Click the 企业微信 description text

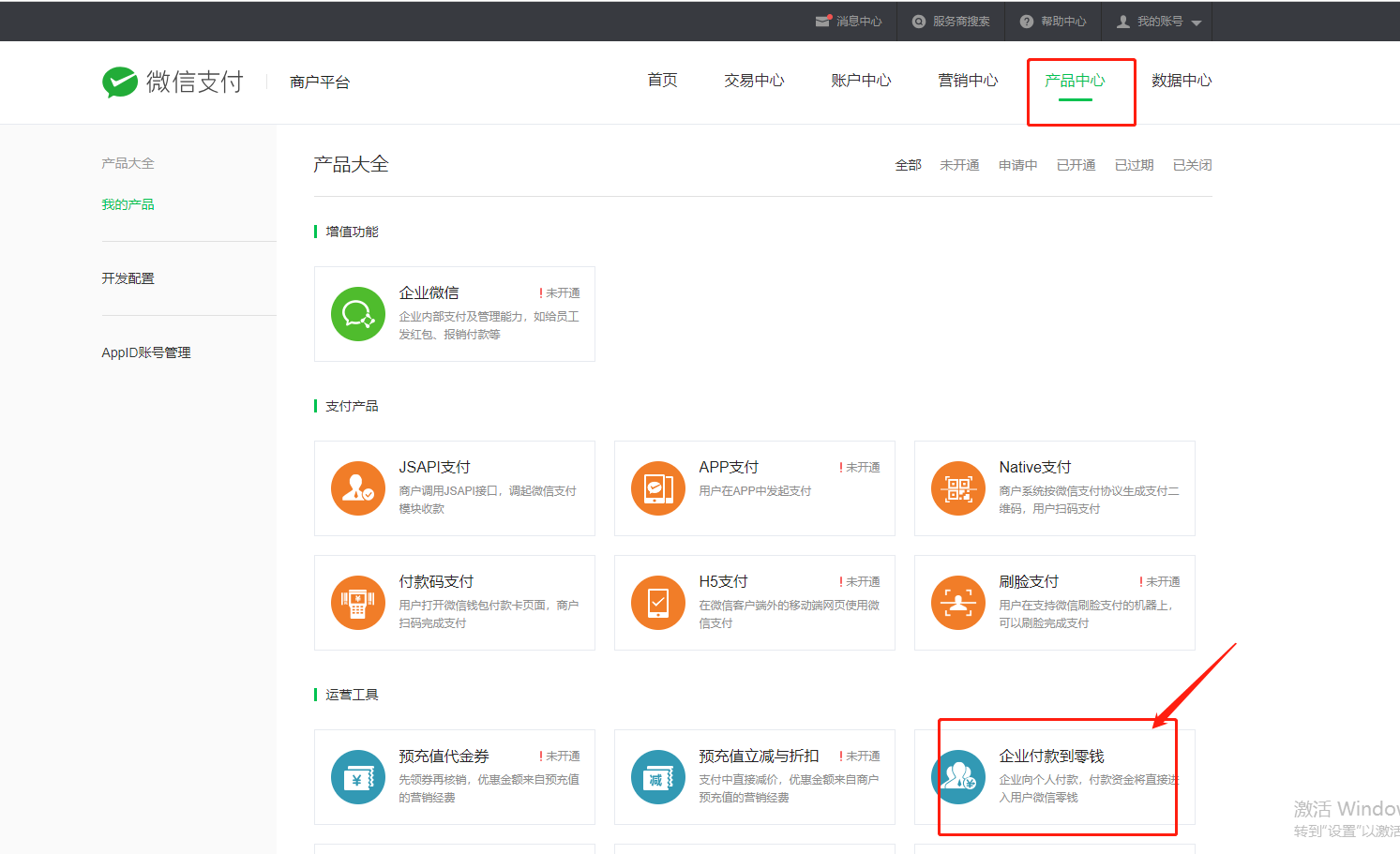[x=489, y=325]
